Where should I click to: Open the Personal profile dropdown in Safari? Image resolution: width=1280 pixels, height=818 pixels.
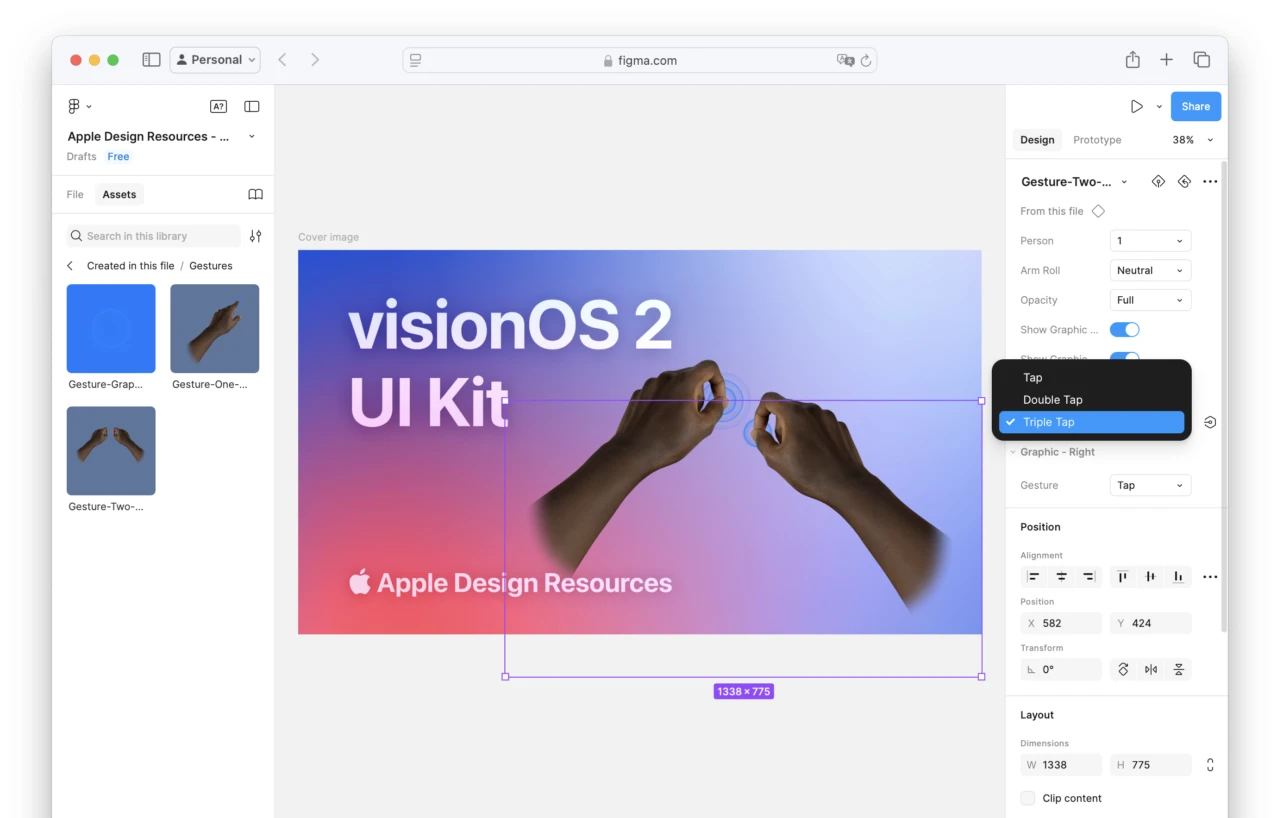click(x=215, y=60)
